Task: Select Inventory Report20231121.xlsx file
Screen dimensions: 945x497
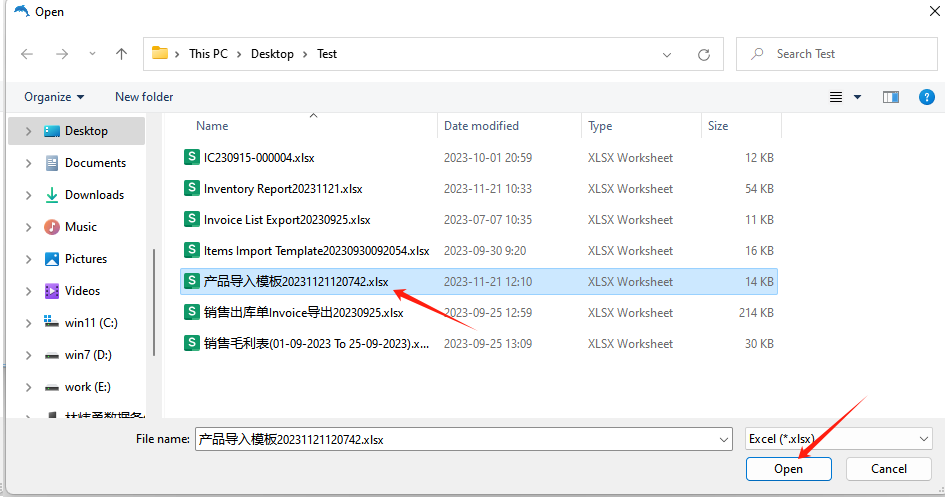Action: (282, 189)
